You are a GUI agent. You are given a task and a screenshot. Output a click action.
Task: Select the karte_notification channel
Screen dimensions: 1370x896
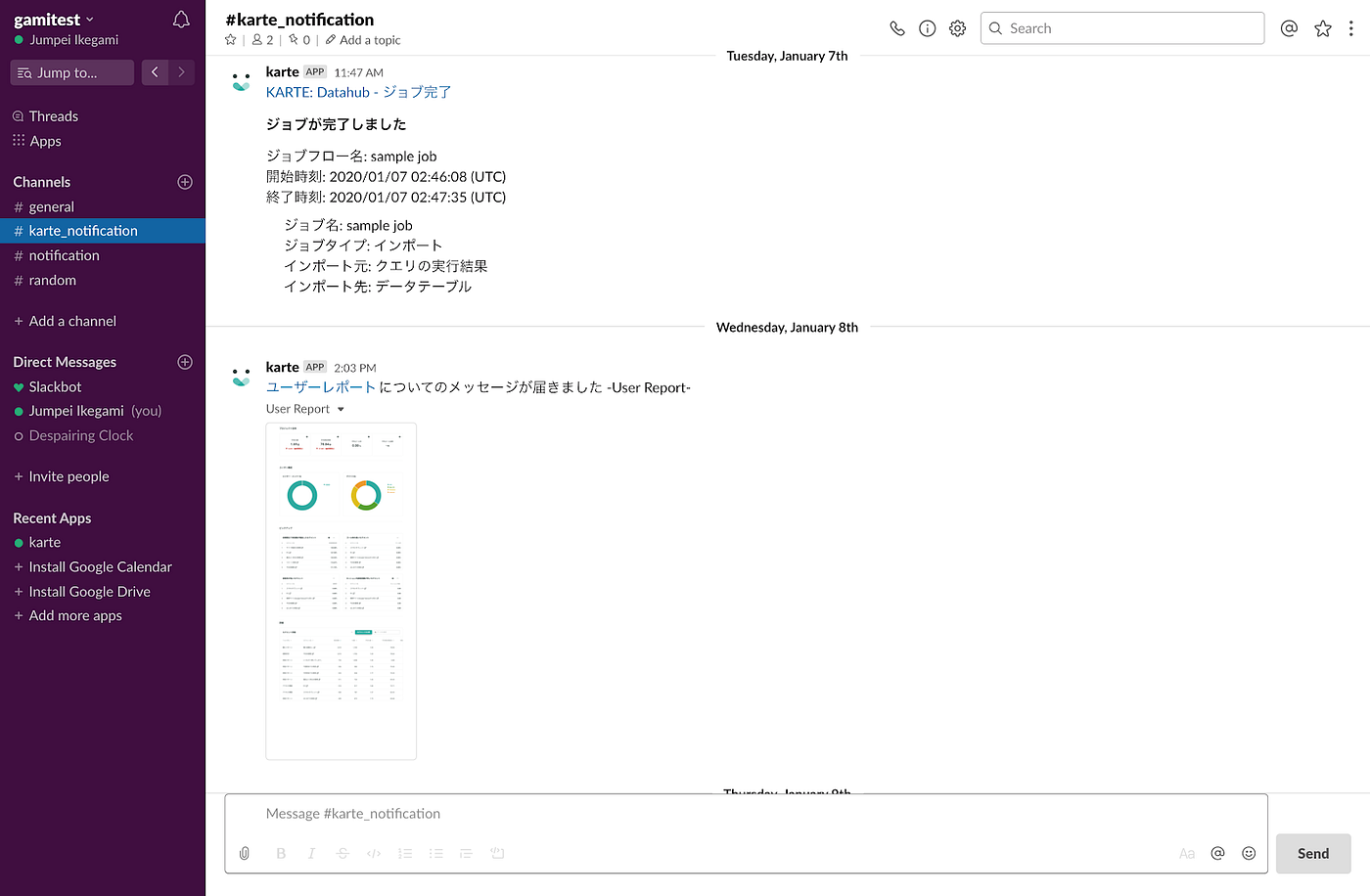tap(103, 231)
